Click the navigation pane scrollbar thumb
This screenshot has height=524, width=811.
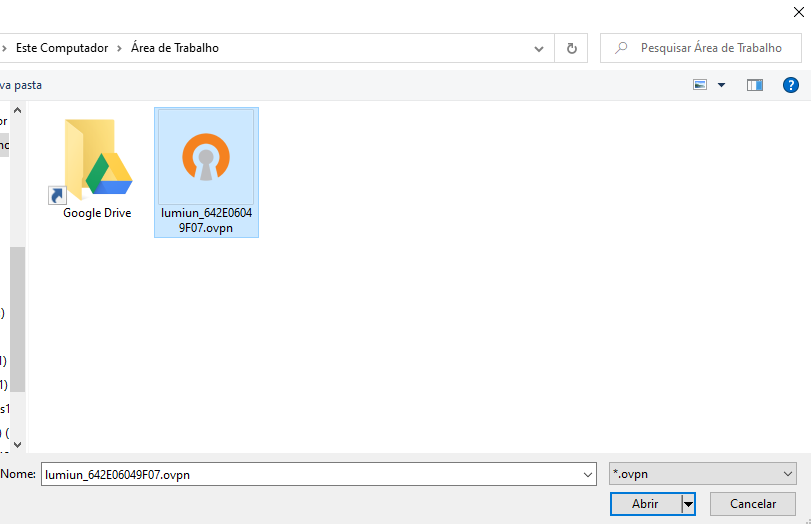click(x=17, y=319)
